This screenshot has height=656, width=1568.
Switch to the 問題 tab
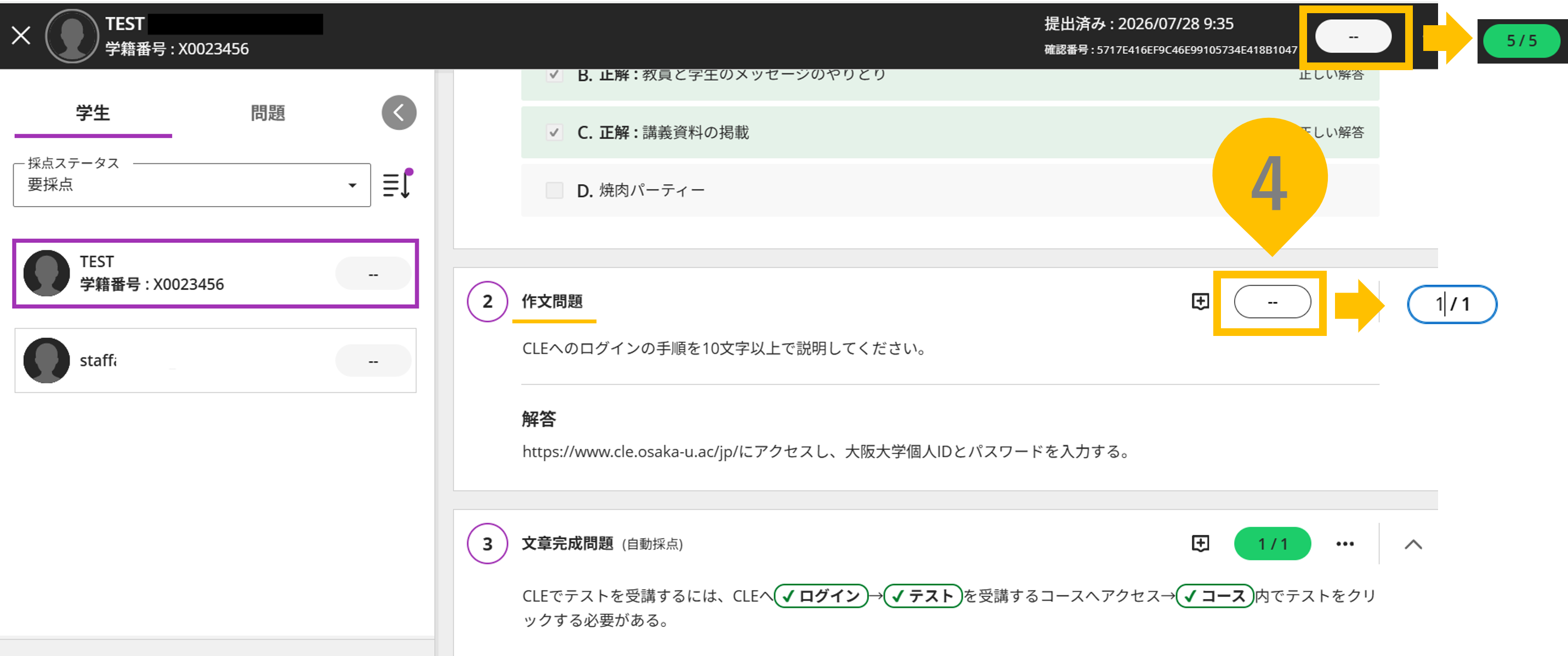click(268, 113)
